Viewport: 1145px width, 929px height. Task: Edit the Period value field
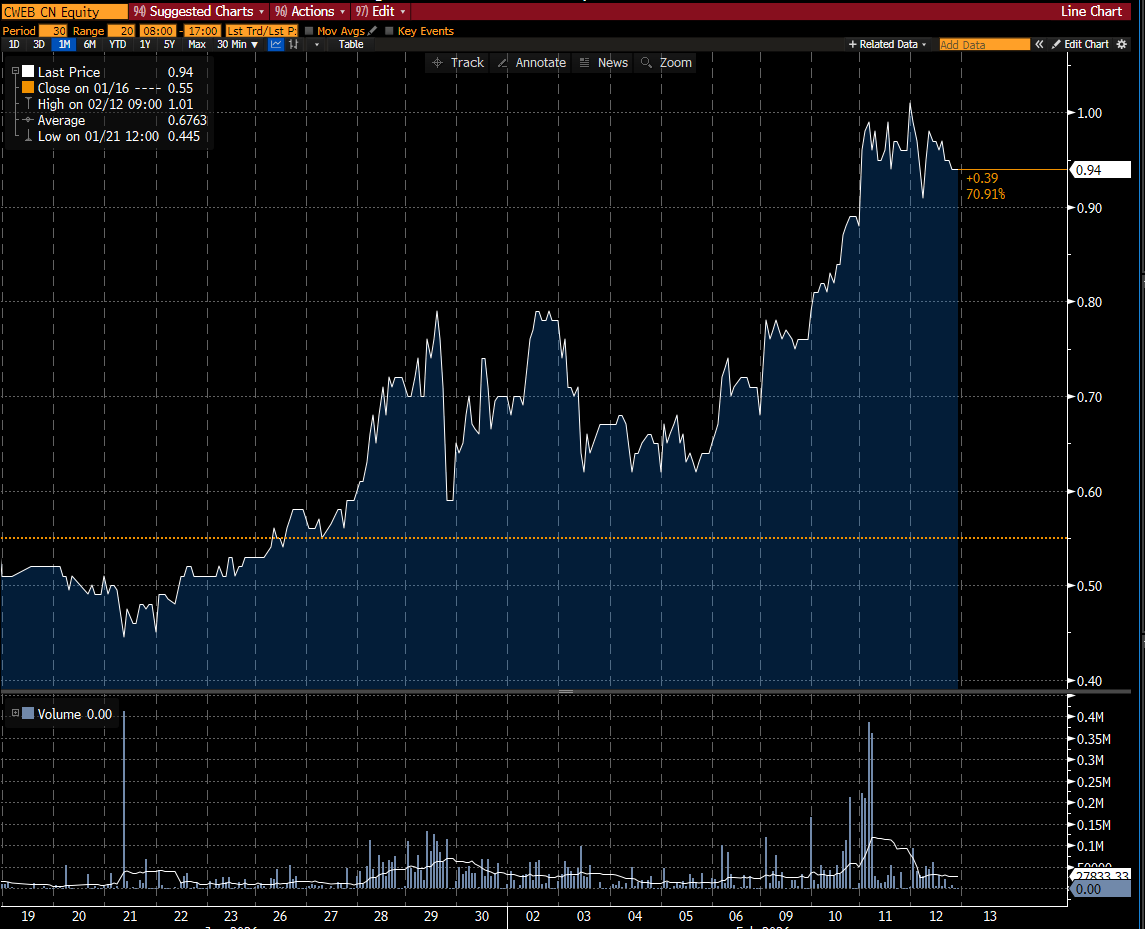53,31
